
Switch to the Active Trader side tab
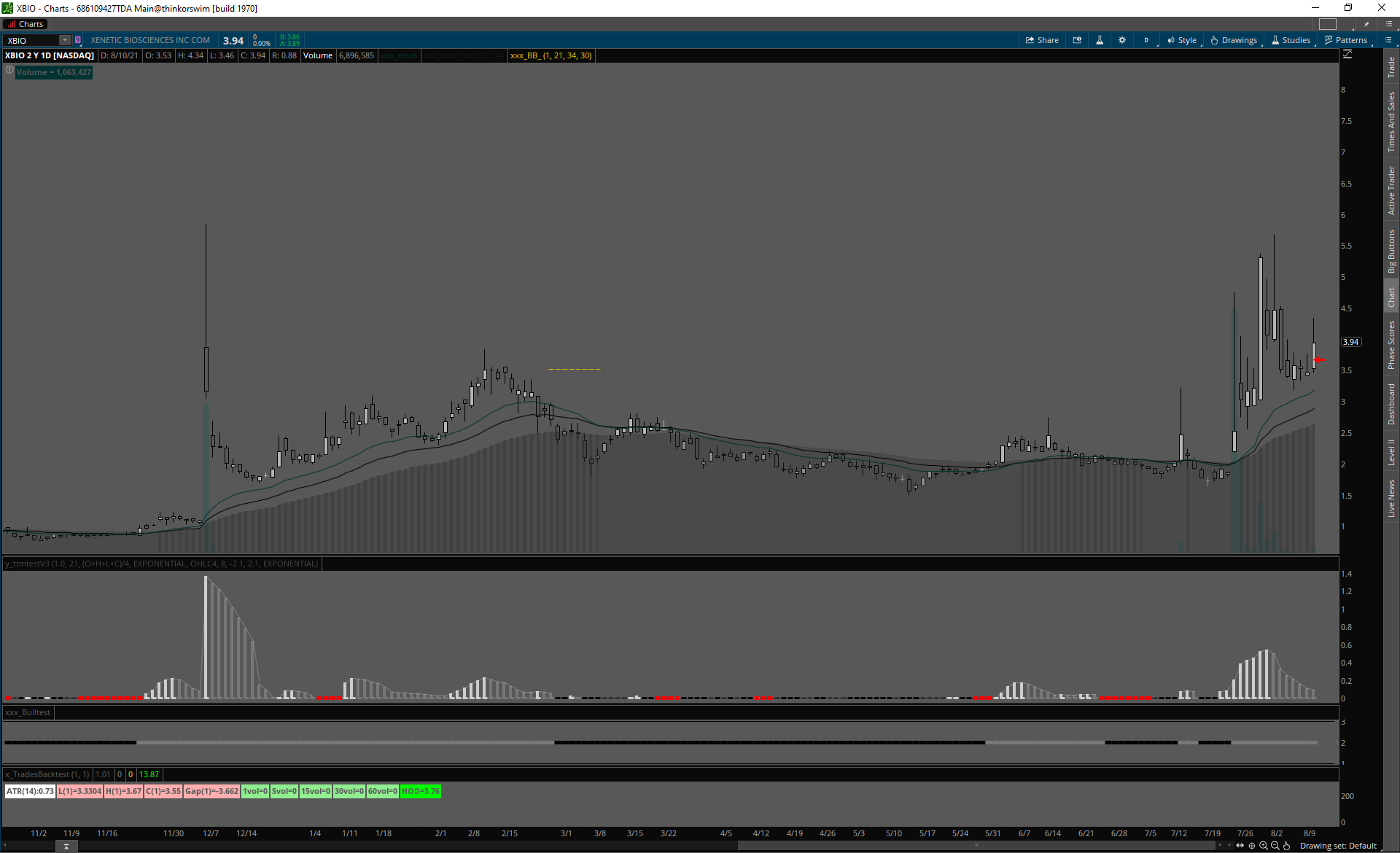(x=1391, y=191)
